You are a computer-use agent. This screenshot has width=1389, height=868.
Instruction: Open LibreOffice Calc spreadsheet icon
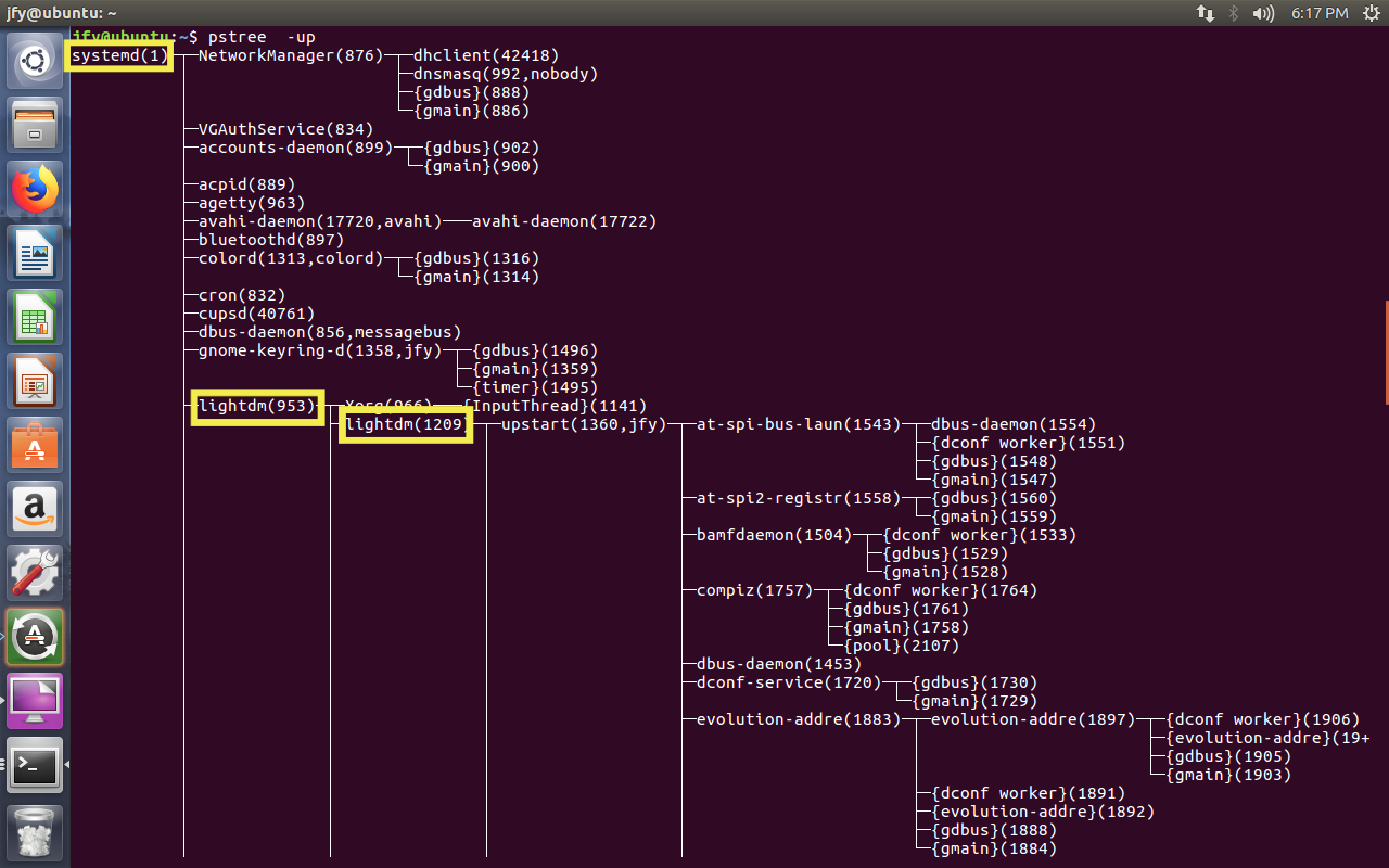pyautogui.click(x=34, y=317)
